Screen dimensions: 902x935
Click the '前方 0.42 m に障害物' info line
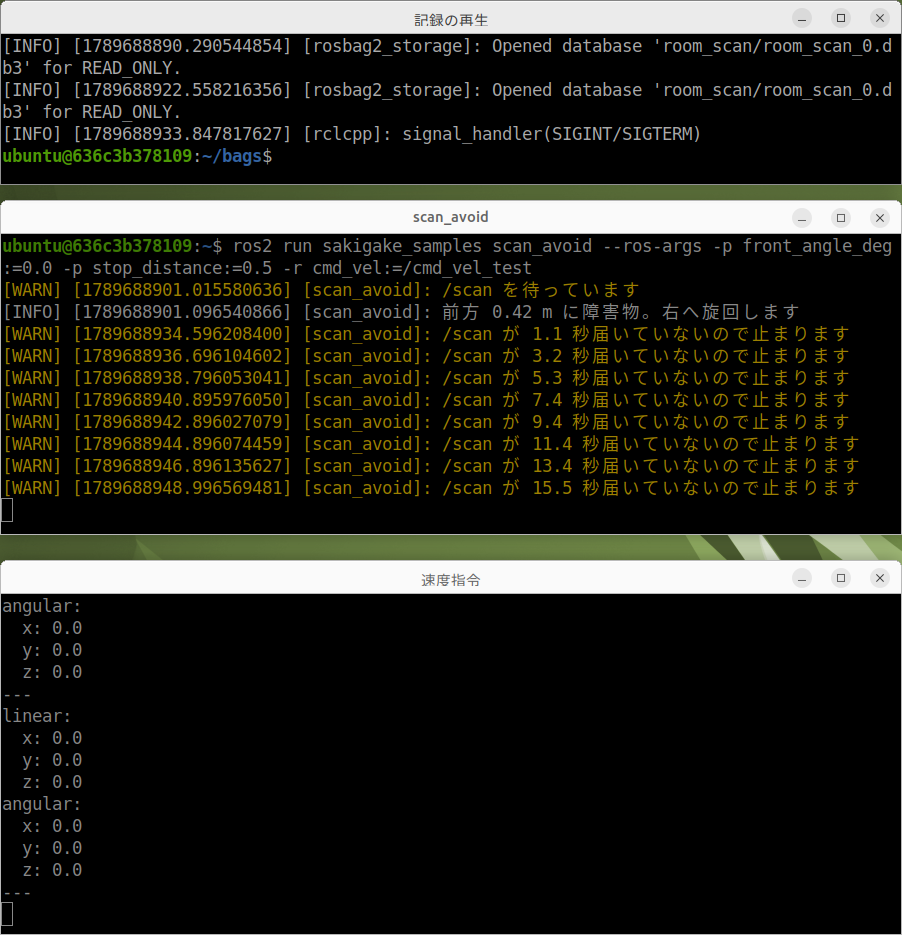pos(401,312)
